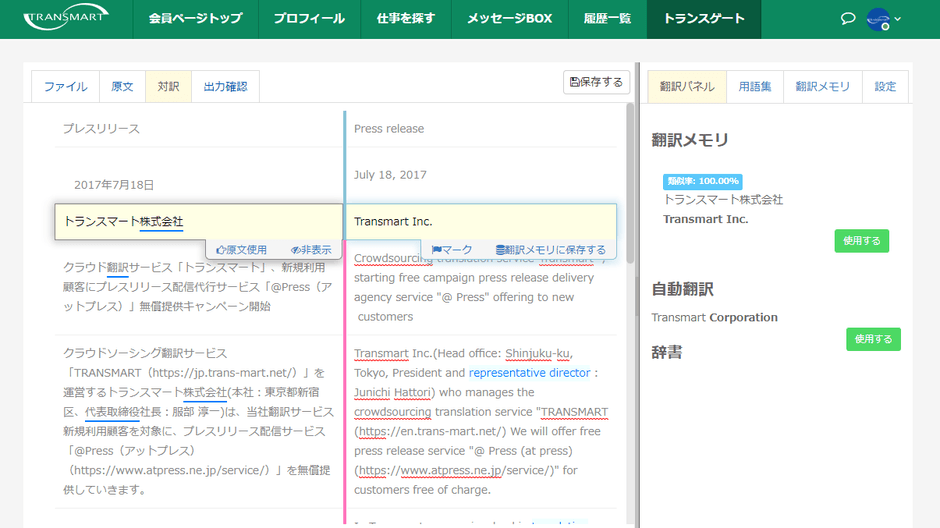Mark the segment with the flag マーク
Image resolution: width=940 pixels, height=528 pixels.
pos(452,250)
